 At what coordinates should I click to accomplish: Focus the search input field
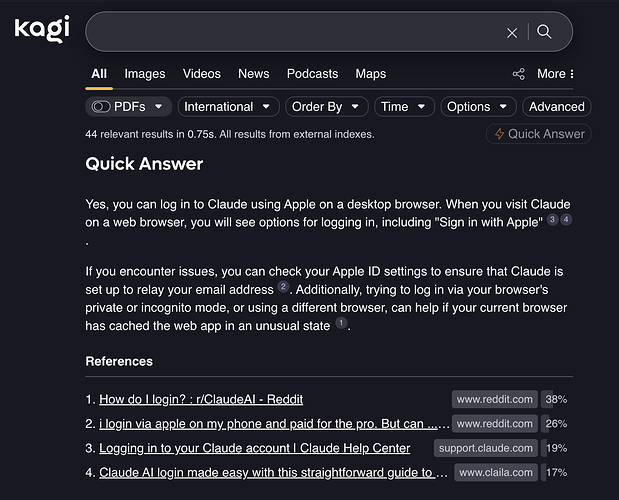tap(290, 32)
